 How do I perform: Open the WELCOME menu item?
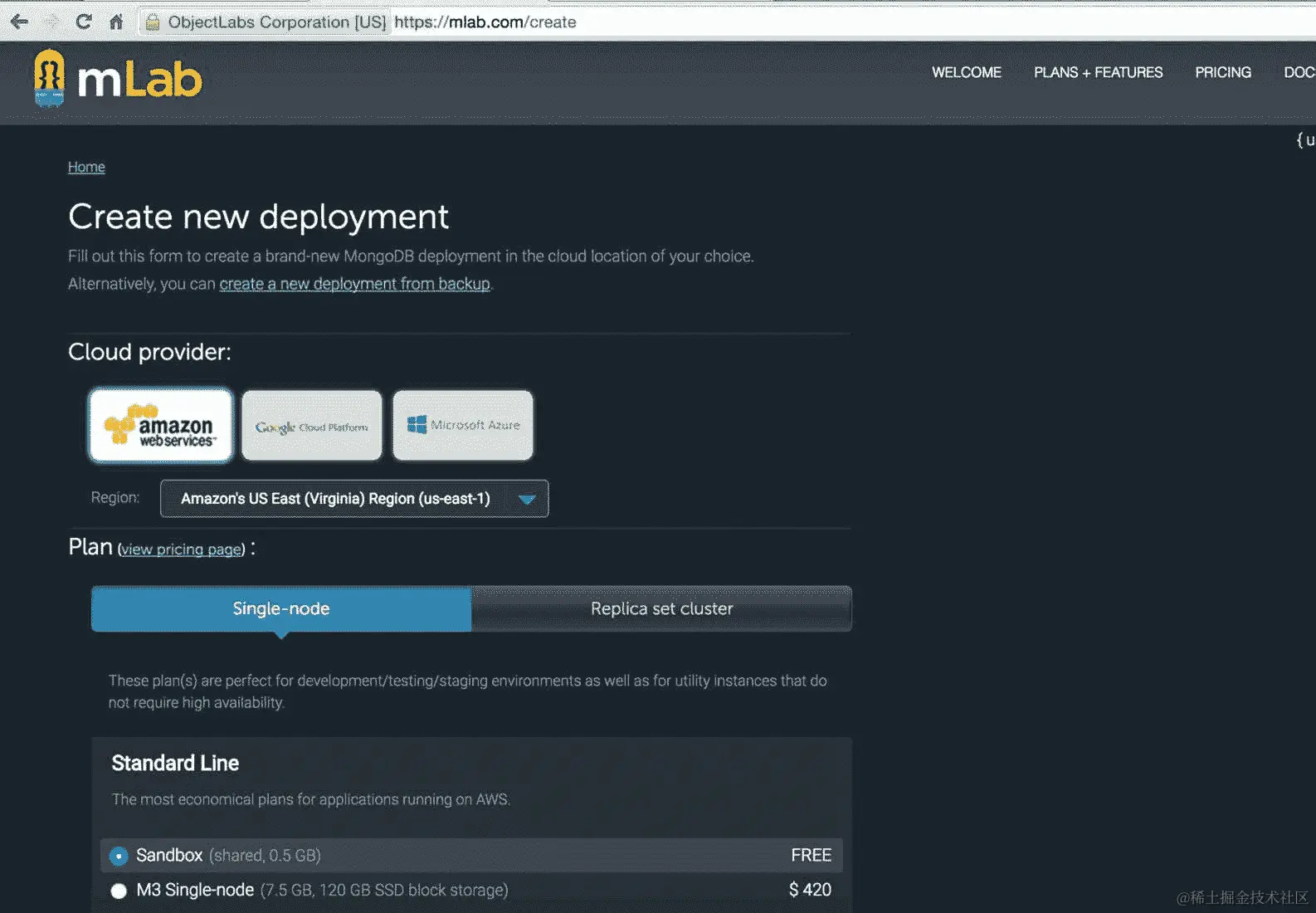pyautogui.click(x=967, y=72)
